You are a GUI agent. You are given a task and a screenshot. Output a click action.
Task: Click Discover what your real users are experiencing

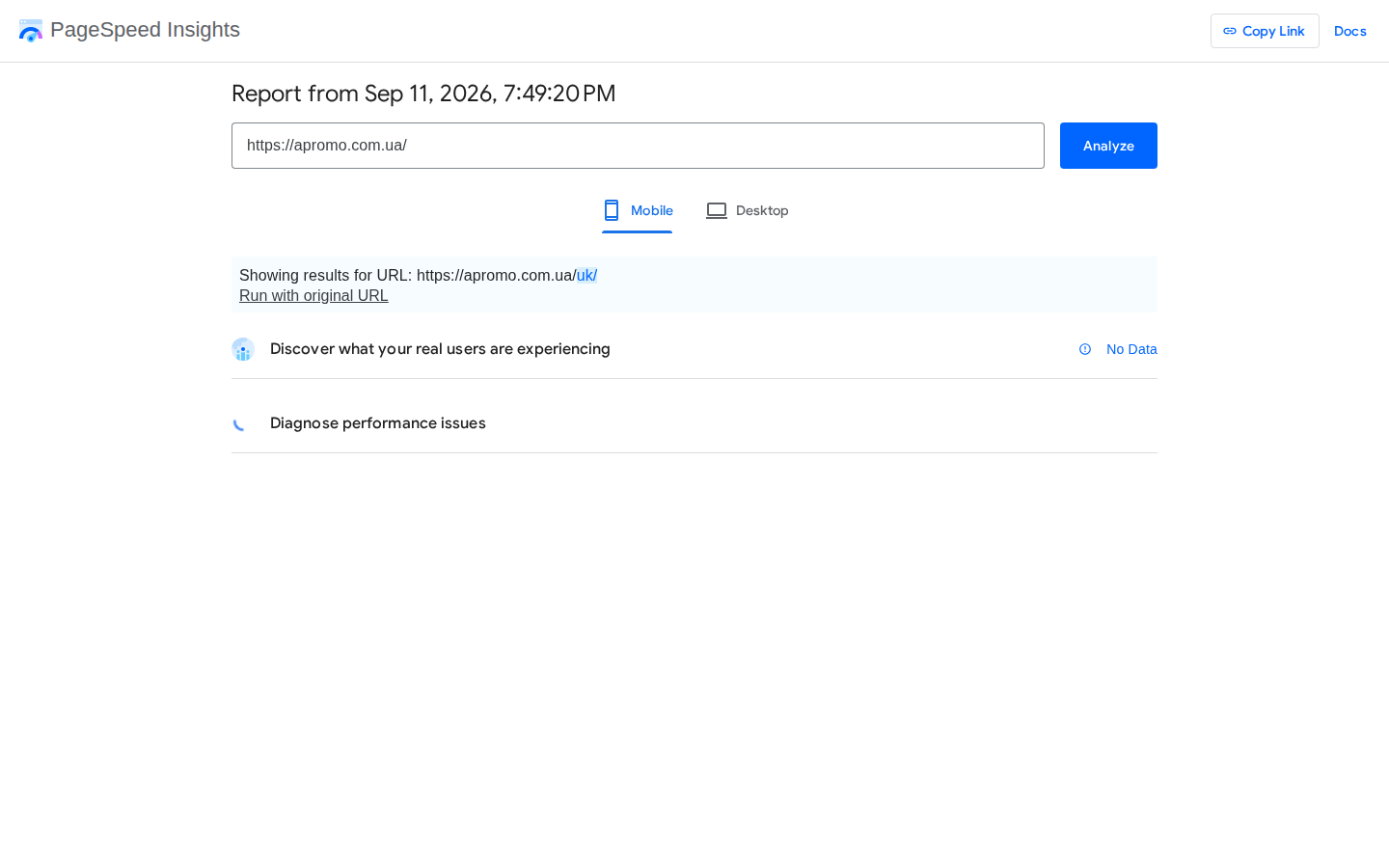click(x=440, y=349)
